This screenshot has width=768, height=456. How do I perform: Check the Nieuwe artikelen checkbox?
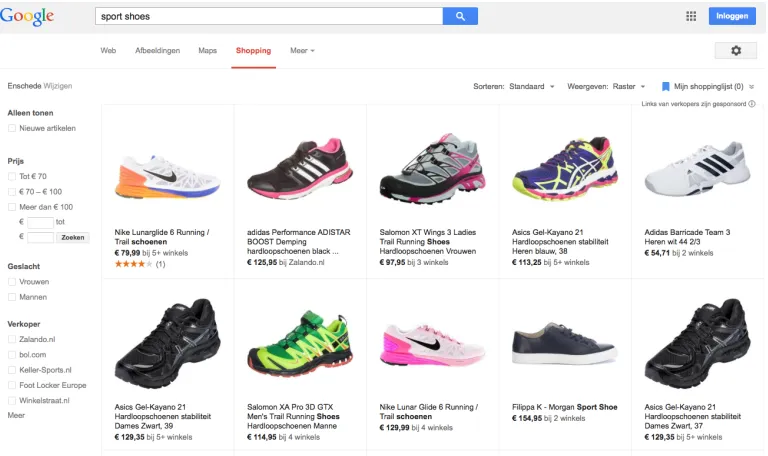coord(12,128)
